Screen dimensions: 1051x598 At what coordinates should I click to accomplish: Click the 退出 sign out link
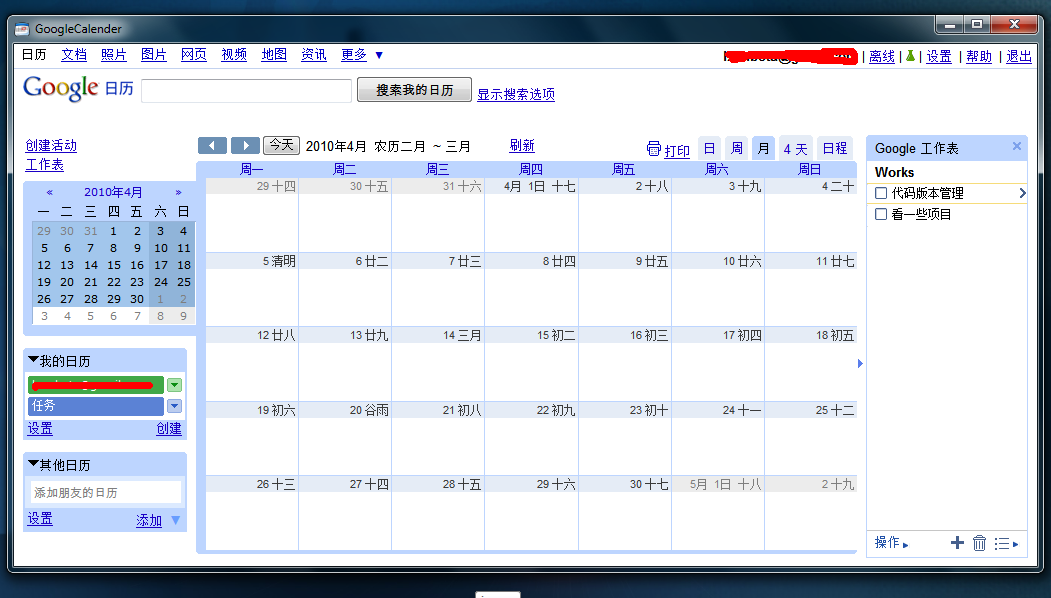[x=1019, y=57]
